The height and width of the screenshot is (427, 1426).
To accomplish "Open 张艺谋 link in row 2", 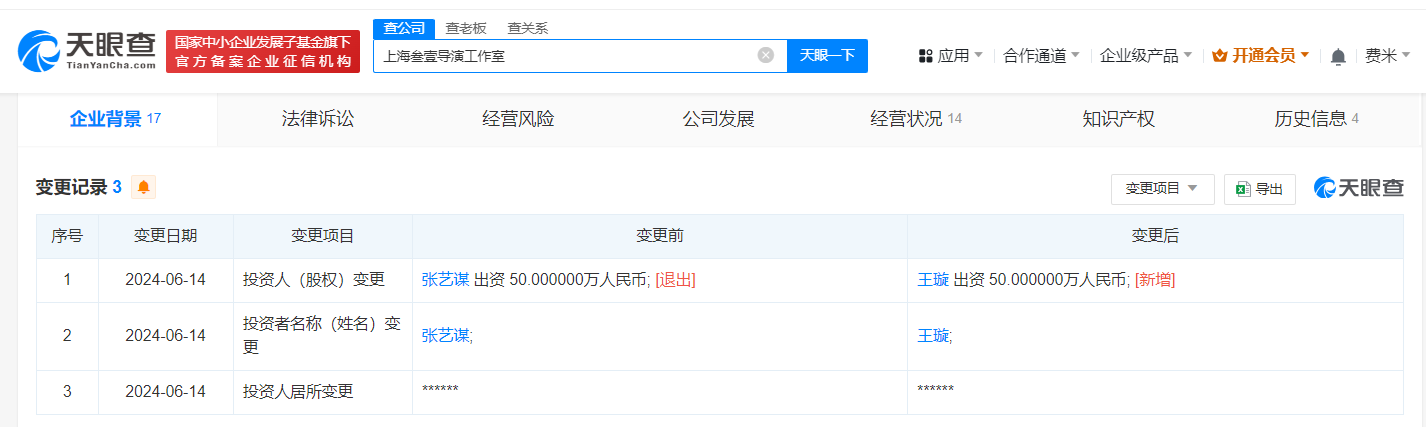I will (445, 336).
